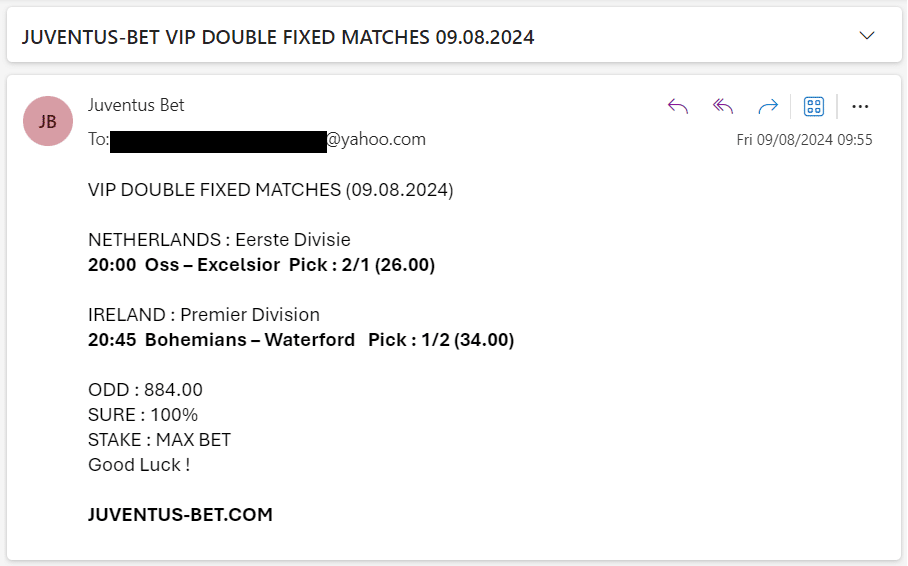Image resolution: width=908 pixels, height=566 pixels.
Task: Click the Fri 09/08/2024 09:55 timestamp
Action: (x=804, y=140)
